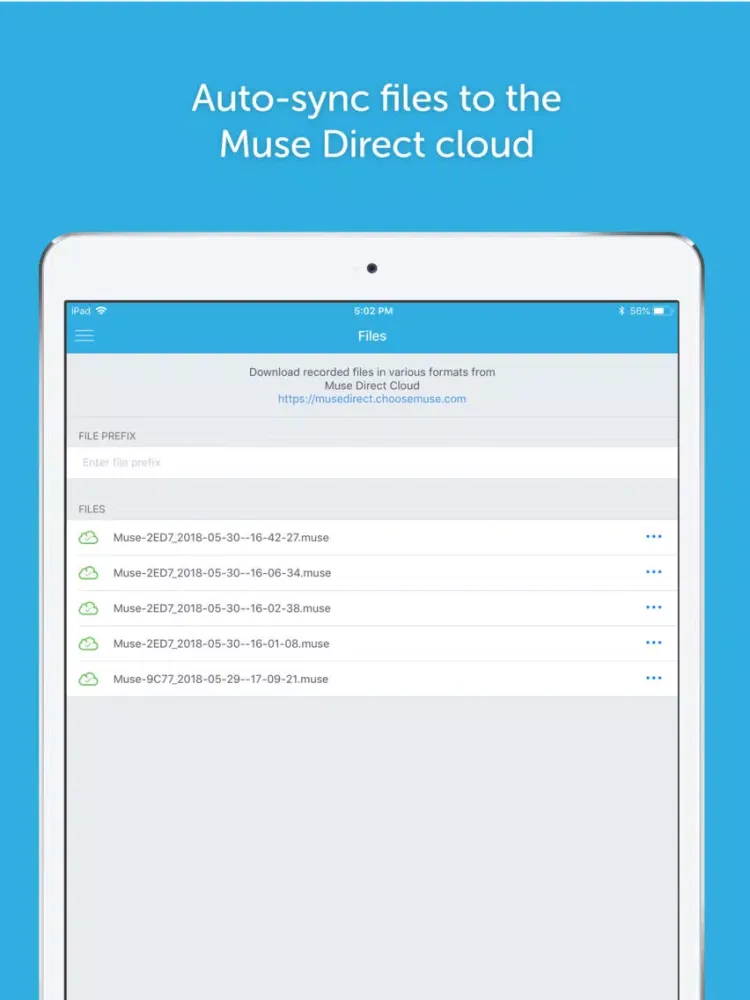Select file Muse-2ED7_2018-05-30--16-06-34.muse
Image resolution: width=750 pixels, height=1000 pixels.
372,573
